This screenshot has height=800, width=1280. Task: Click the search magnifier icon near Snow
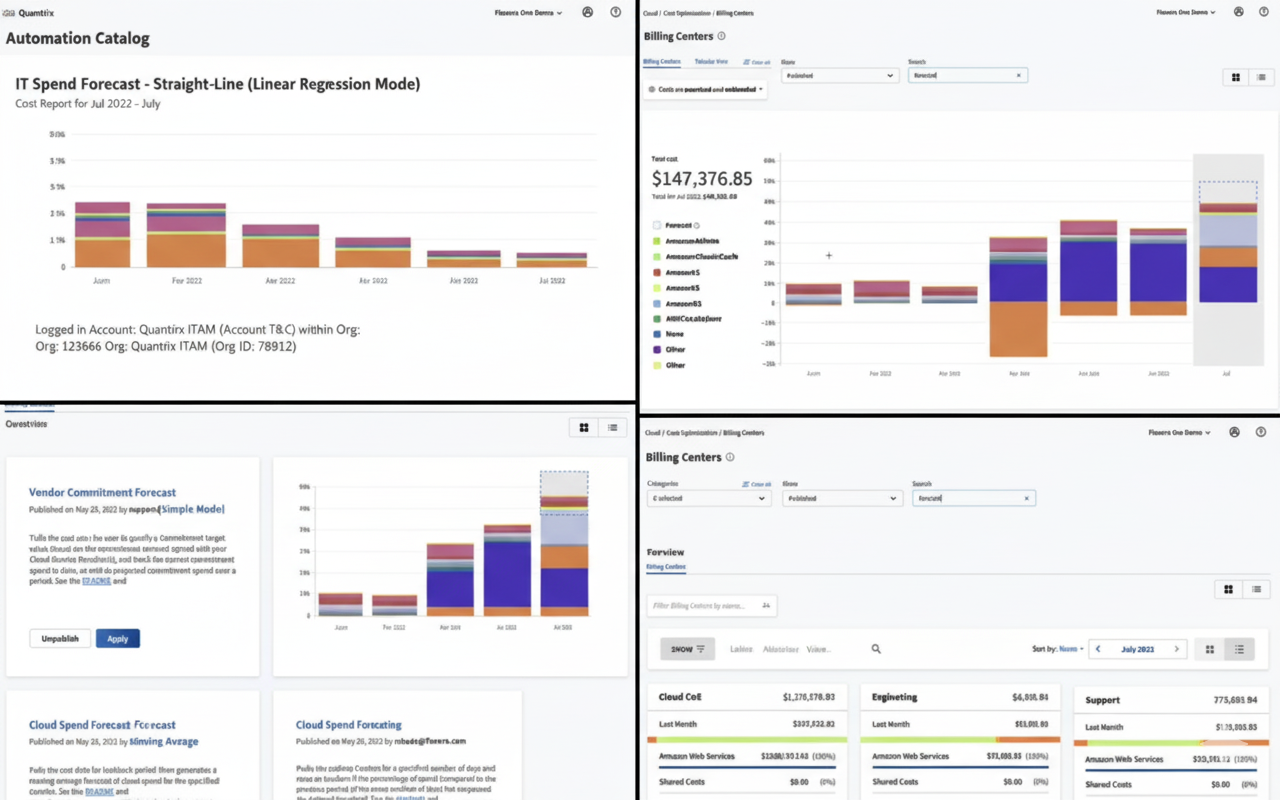tap(876, 648)
